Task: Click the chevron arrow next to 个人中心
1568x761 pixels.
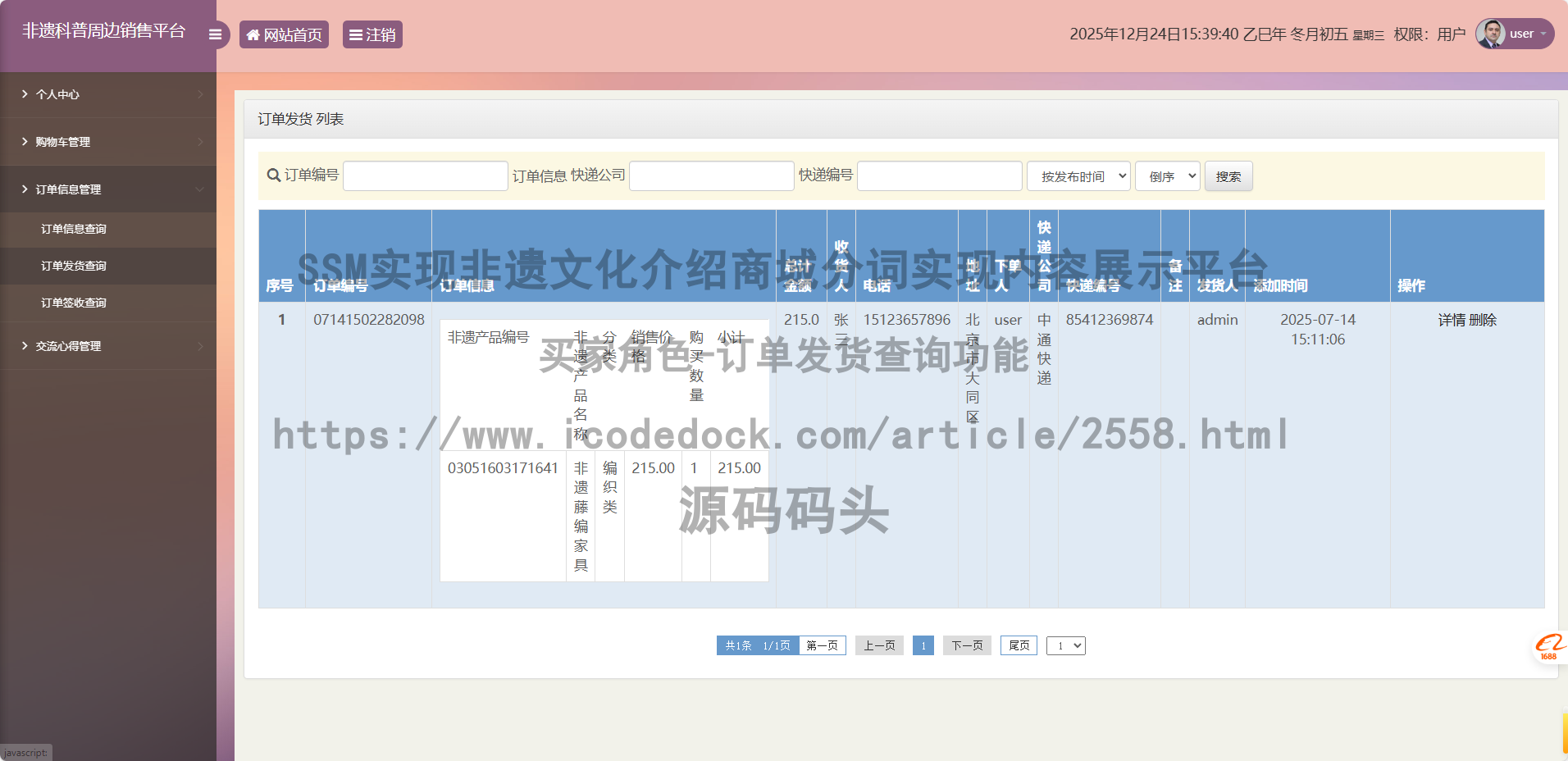Action: [202, 94]
